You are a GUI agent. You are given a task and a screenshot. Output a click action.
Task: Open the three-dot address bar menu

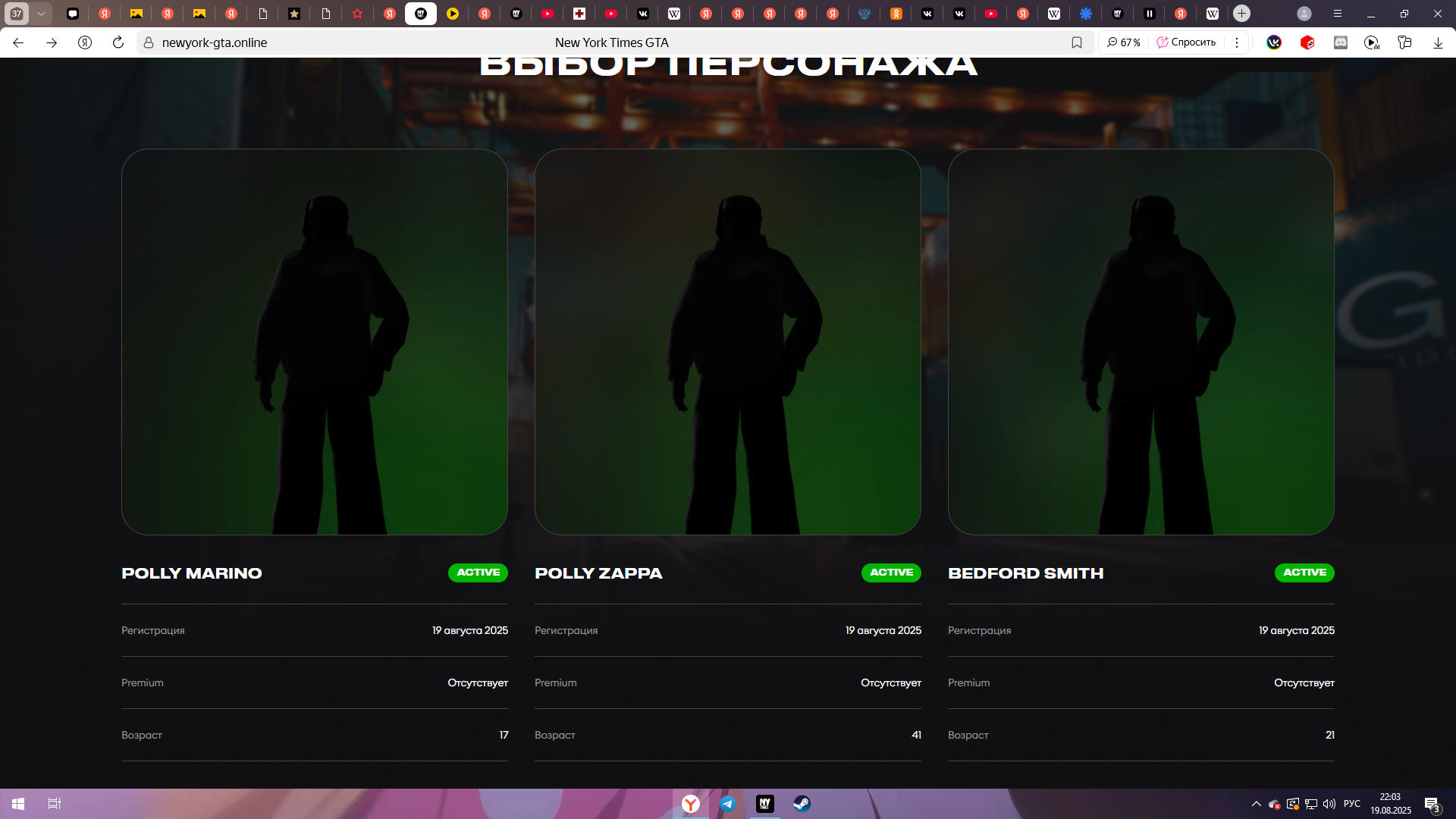[1237, 42]
